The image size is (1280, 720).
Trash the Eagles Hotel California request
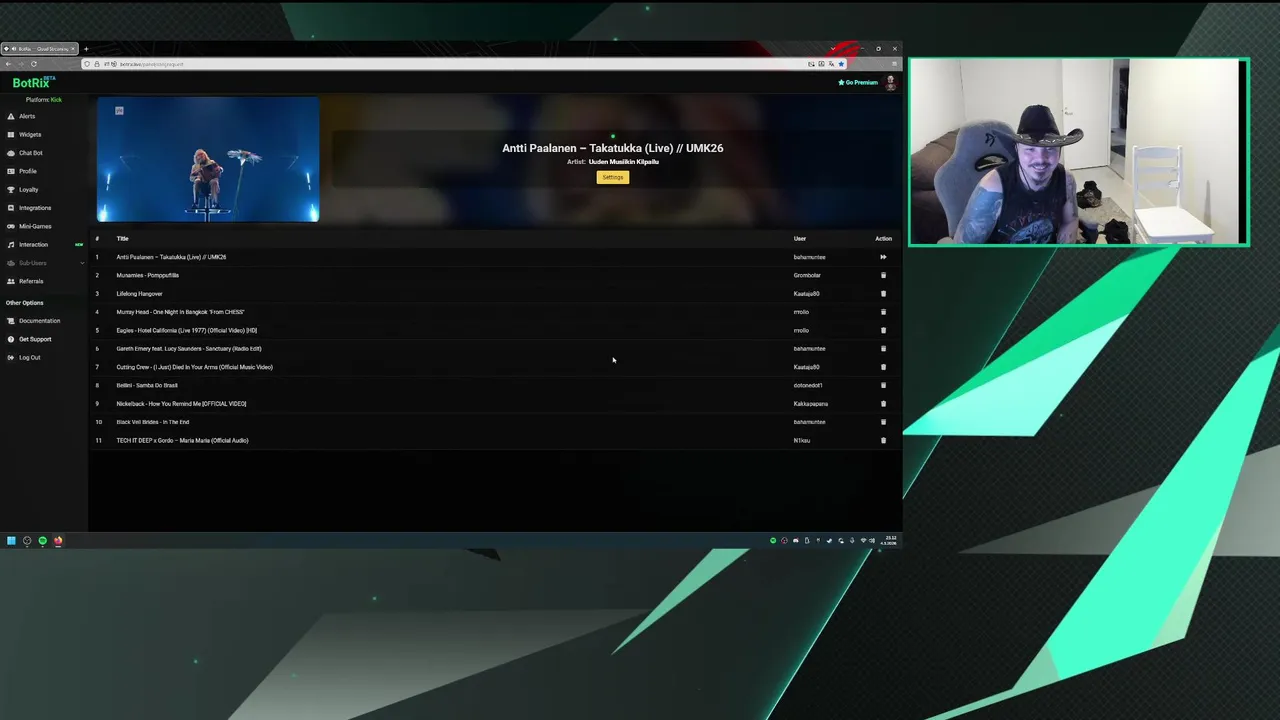point(883,330)
